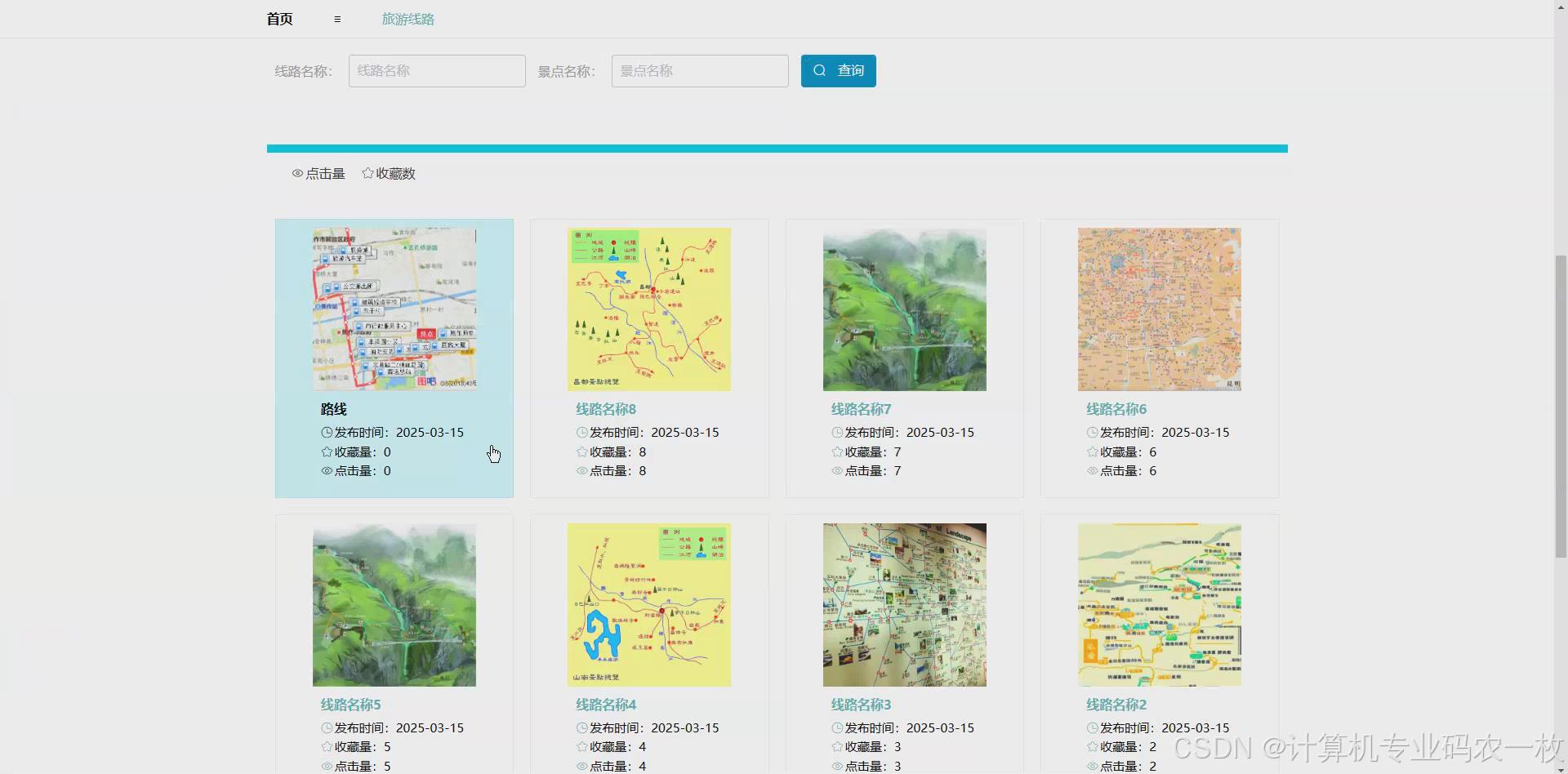
Task: Open the 旅游线路 breadcrumb tab
Action: [x=408, y=19]
